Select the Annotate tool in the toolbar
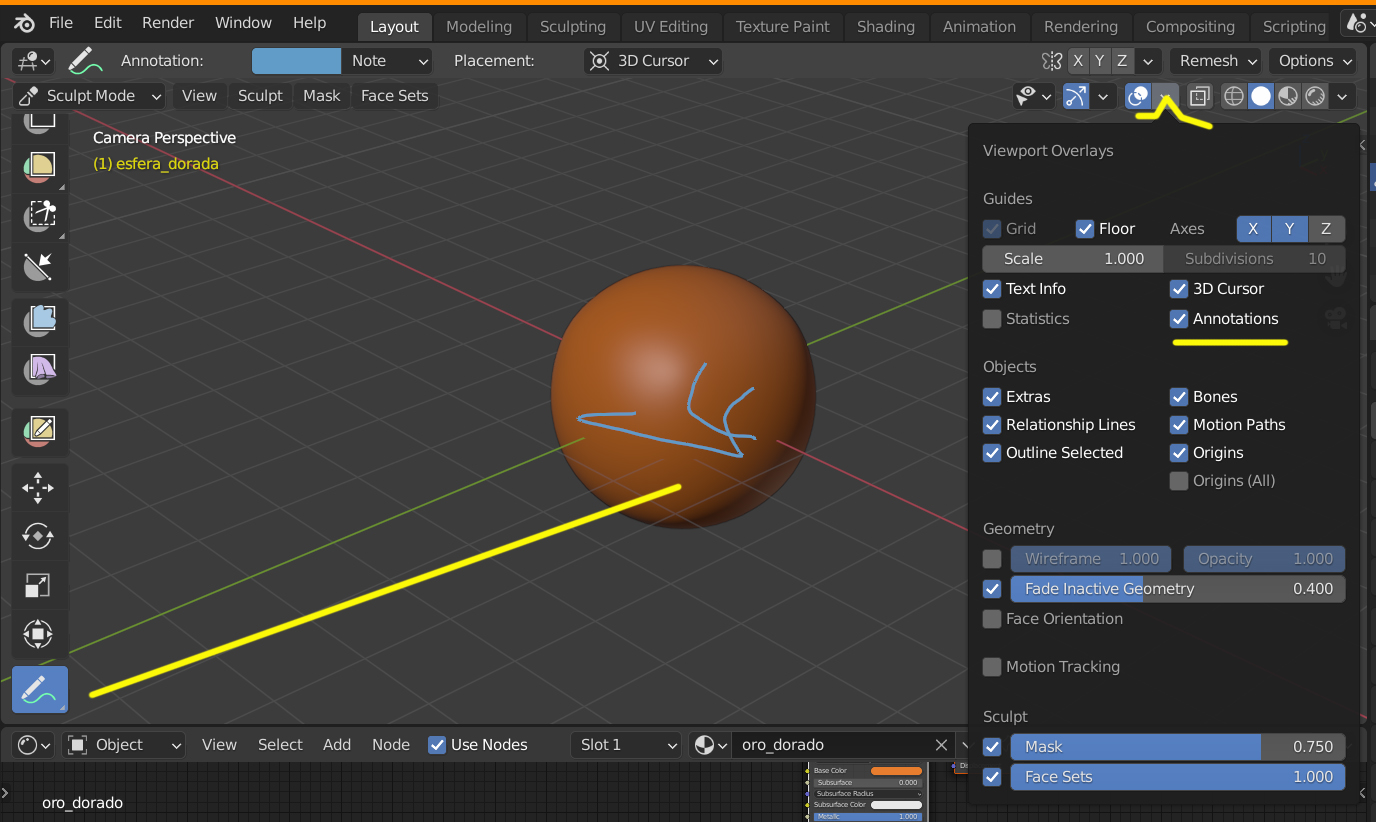This screenshot has height=822, width=1376. (x=40, y=689)
